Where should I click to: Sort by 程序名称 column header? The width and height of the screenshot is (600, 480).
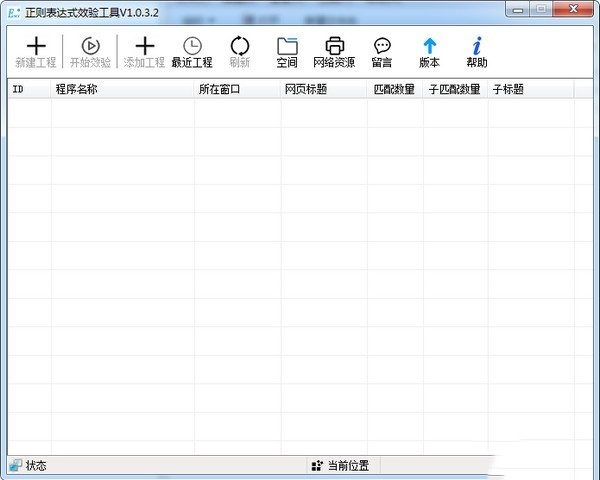click(122, 89)
